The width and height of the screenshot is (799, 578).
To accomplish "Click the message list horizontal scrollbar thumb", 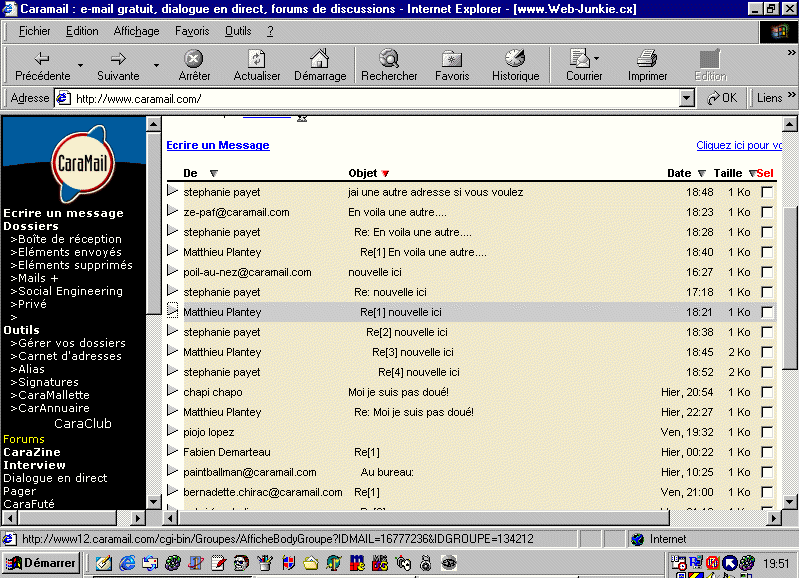I will coord(423,518).
